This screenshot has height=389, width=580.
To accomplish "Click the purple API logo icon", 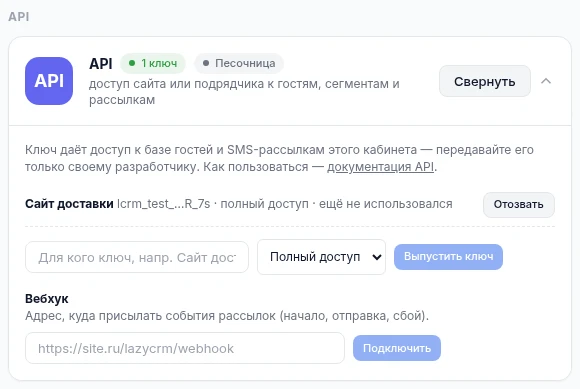I will click(x=49, y=81).
